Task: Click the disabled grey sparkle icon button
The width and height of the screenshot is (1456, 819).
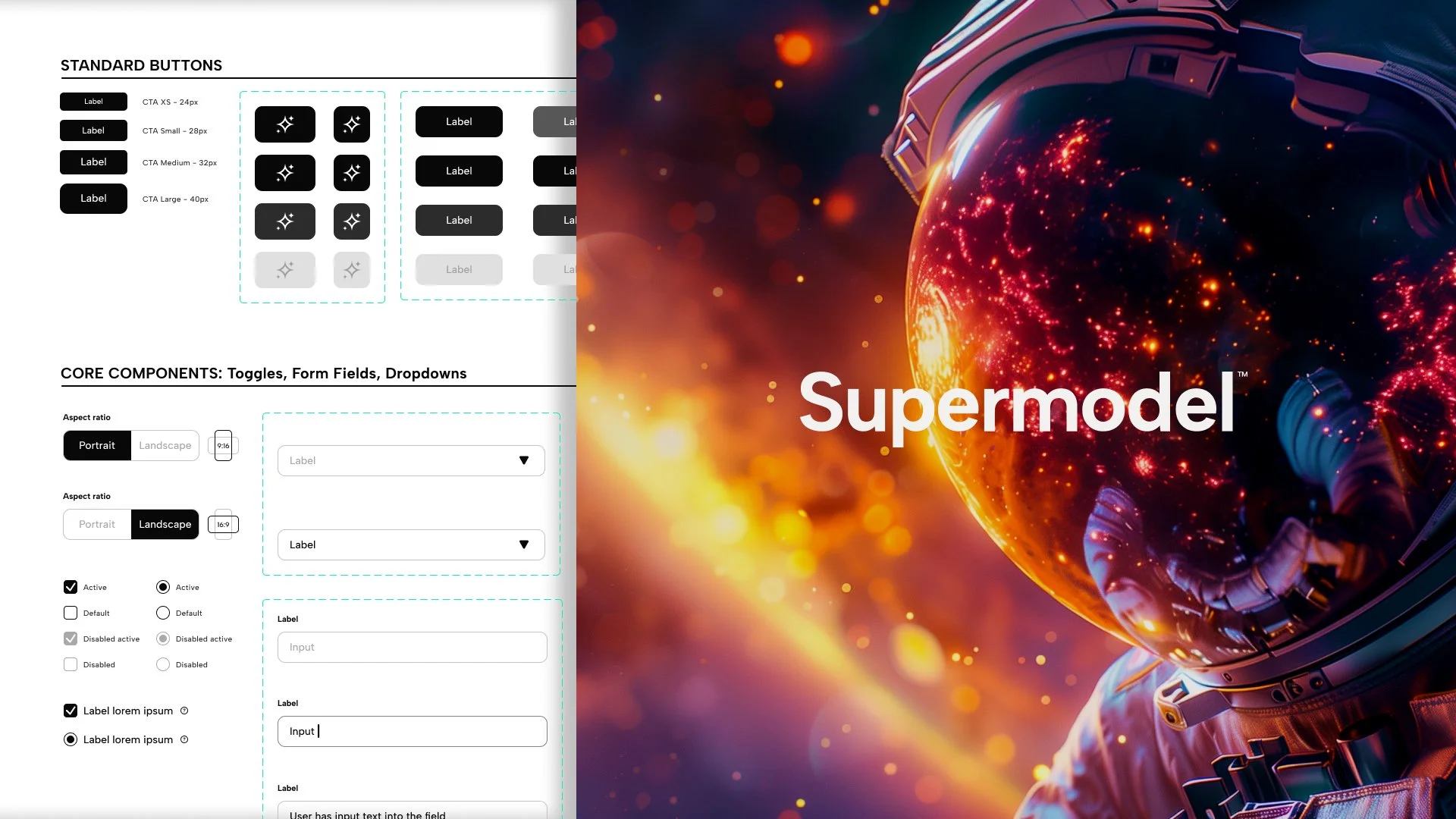Action: click(284, 269)
